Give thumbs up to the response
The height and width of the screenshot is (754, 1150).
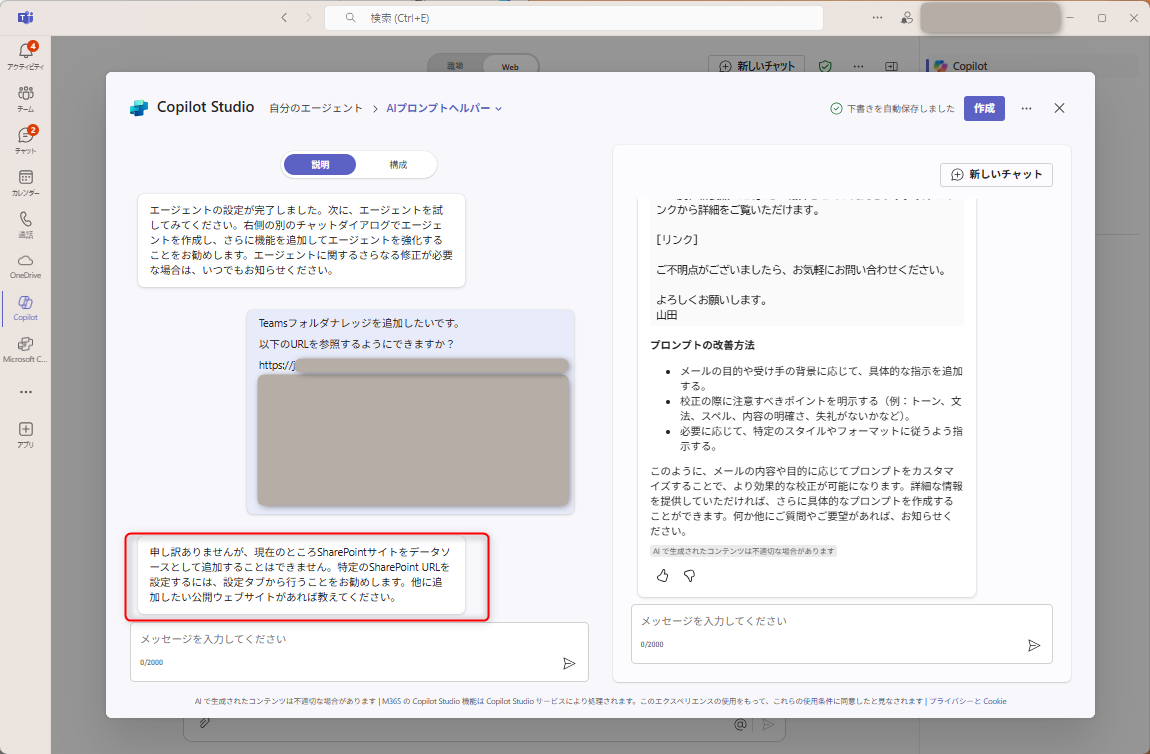[x=662, y=576]
